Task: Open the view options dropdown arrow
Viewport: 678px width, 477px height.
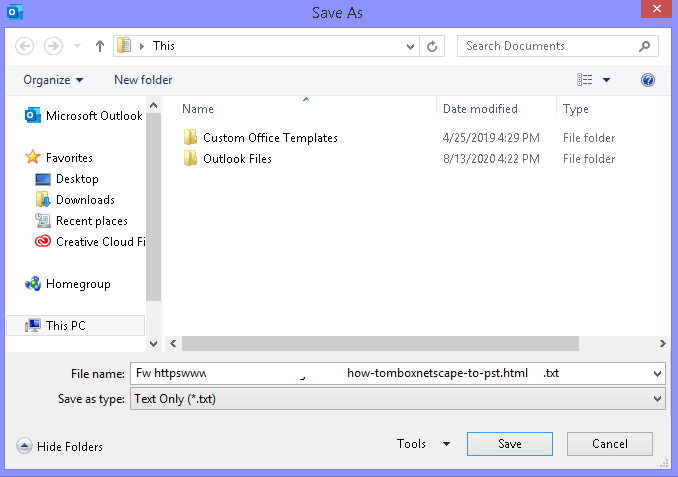Action: (x=606, y=80)
